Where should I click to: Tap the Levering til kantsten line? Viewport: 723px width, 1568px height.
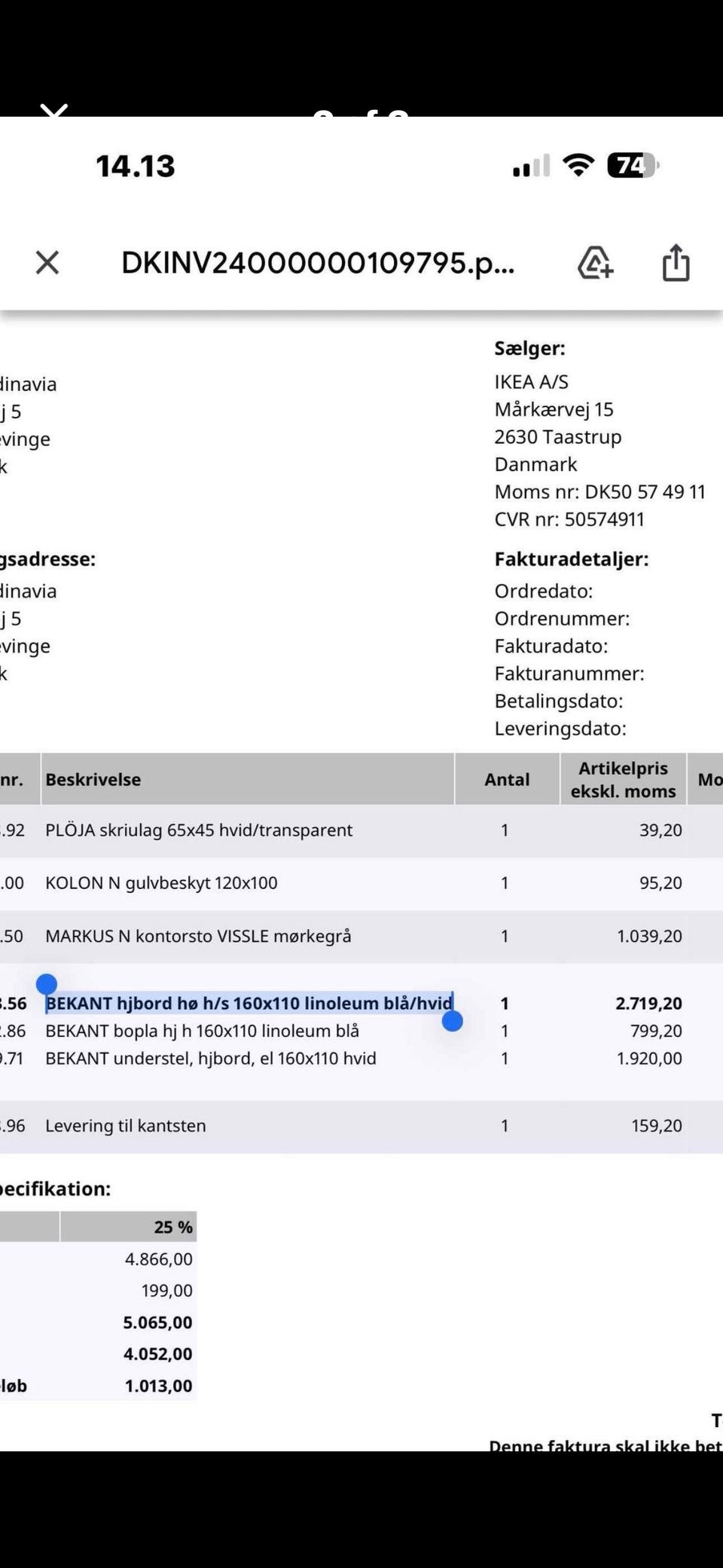point(126,1126)
